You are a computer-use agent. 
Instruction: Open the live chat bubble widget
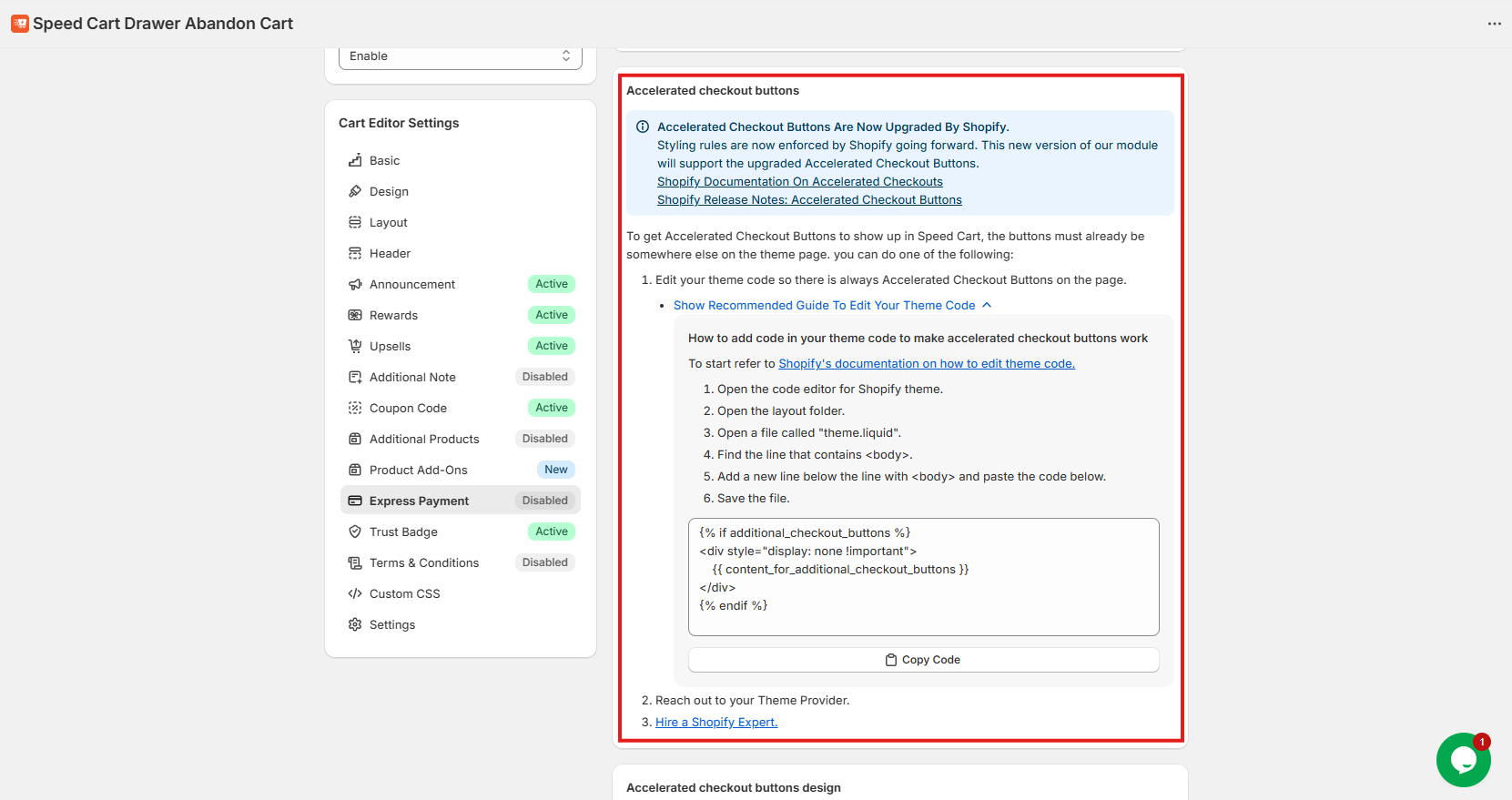coord(1463,760)
